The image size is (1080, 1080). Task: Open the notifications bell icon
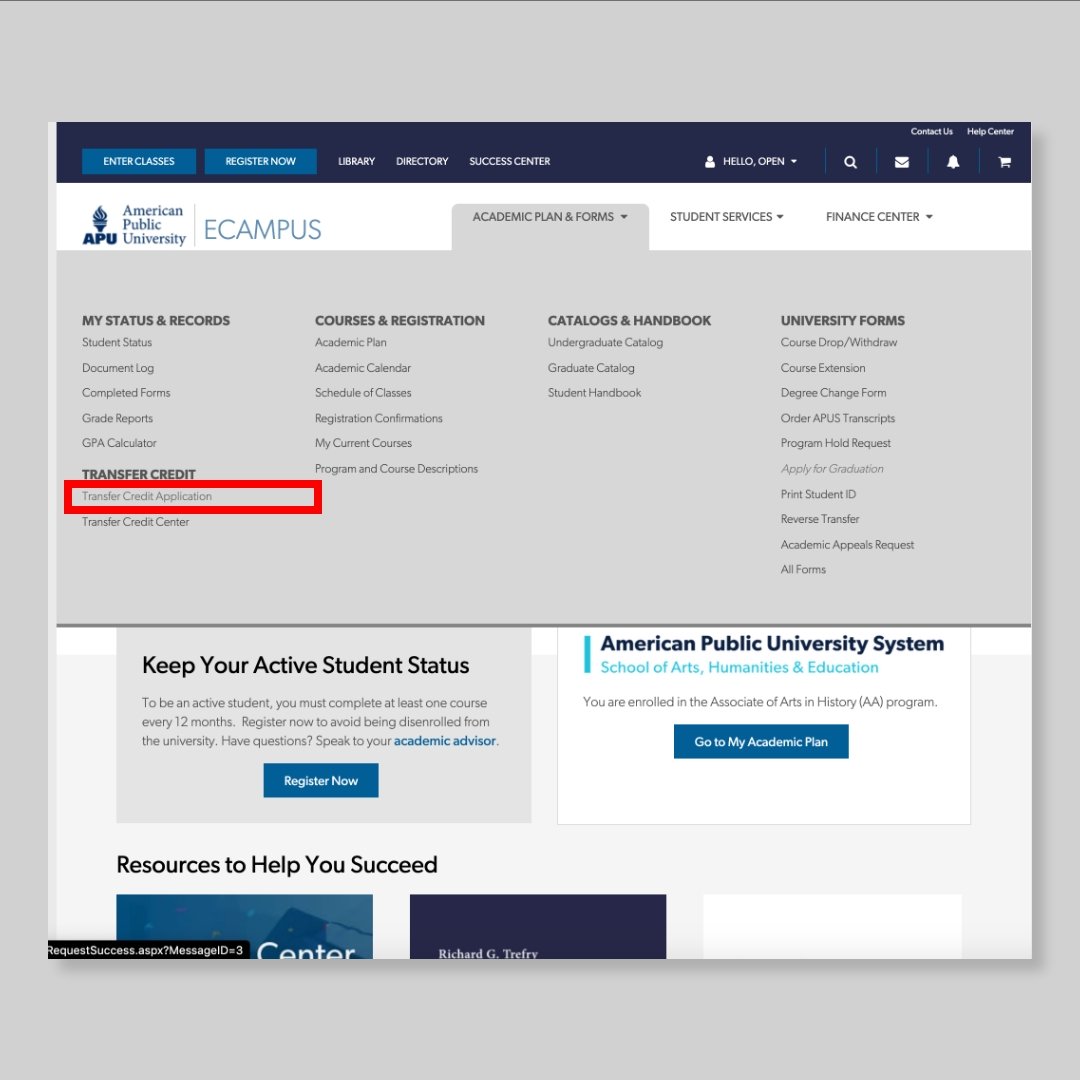(953, 162)
